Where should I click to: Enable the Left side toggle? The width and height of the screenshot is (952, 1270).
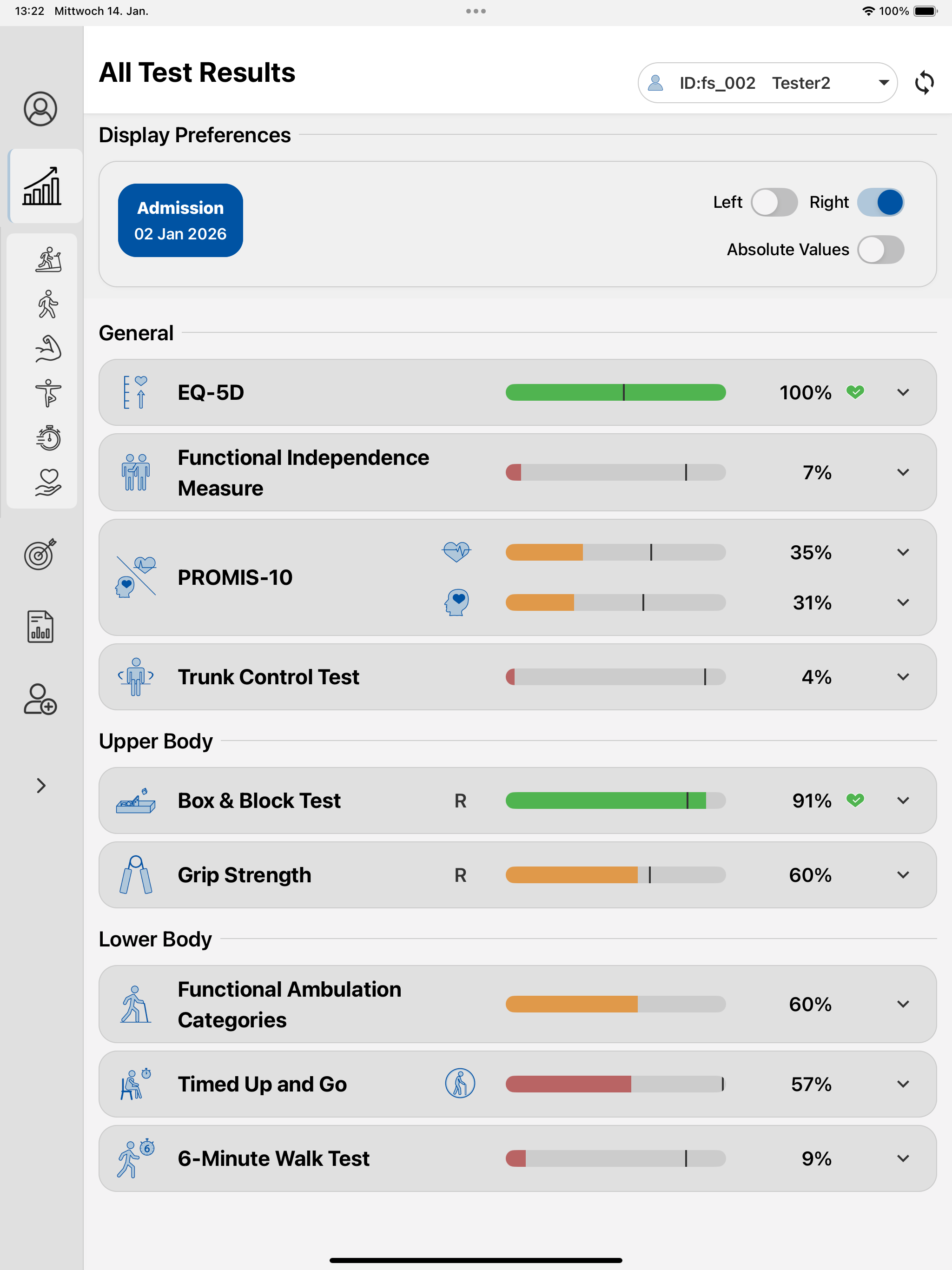pyautogui.click(x=774, y=202)
